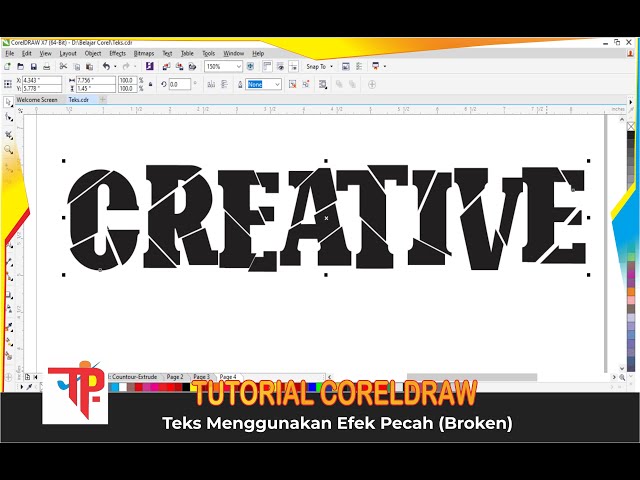Open the Snap To dropdown
Viewport: 640px width, 480px height.
tap(320, 66)
